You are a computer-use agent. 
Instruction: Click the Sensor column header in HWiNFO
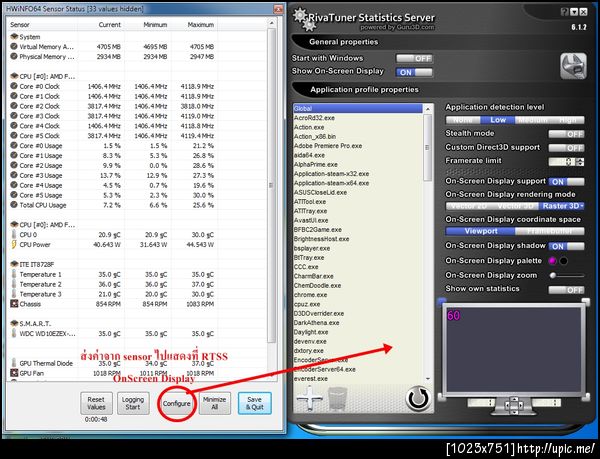pyautogui.click(x=42, y=25)
